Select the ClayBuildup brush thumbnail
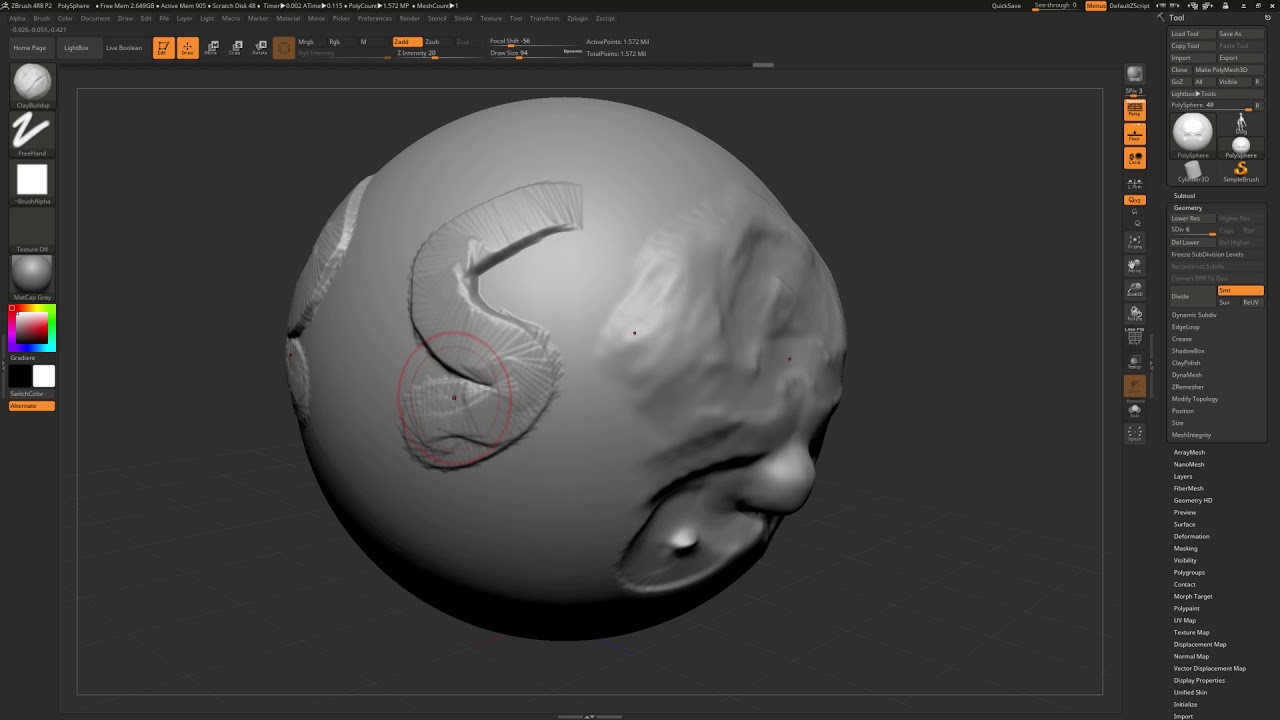The height and width of the screenshot is (720, 1280). (x=32, y=84)
